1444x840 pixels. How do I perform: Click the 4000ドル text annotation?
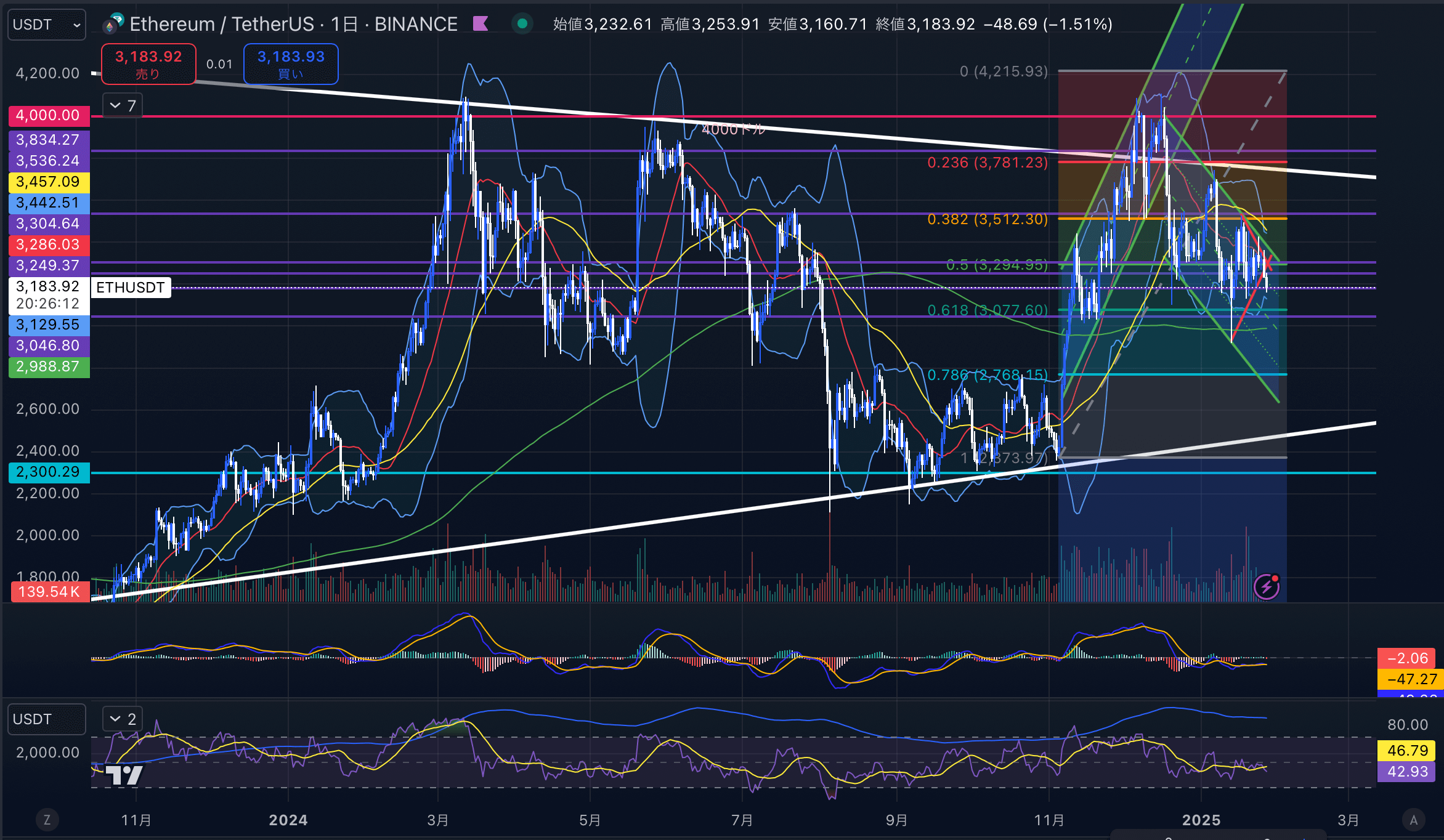pyautogui.click(x=733, y=129)
